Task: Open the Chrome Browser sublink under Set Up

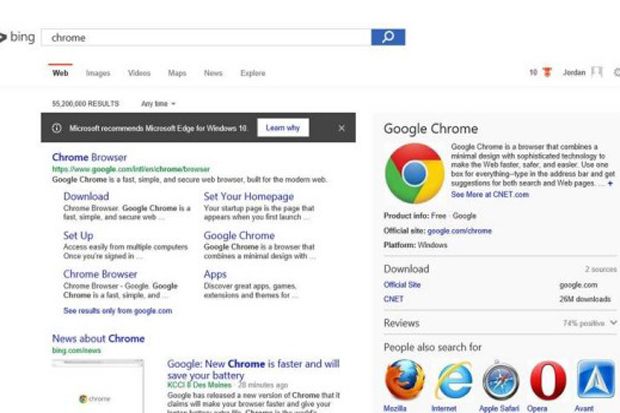Action: tap(100, 274)
